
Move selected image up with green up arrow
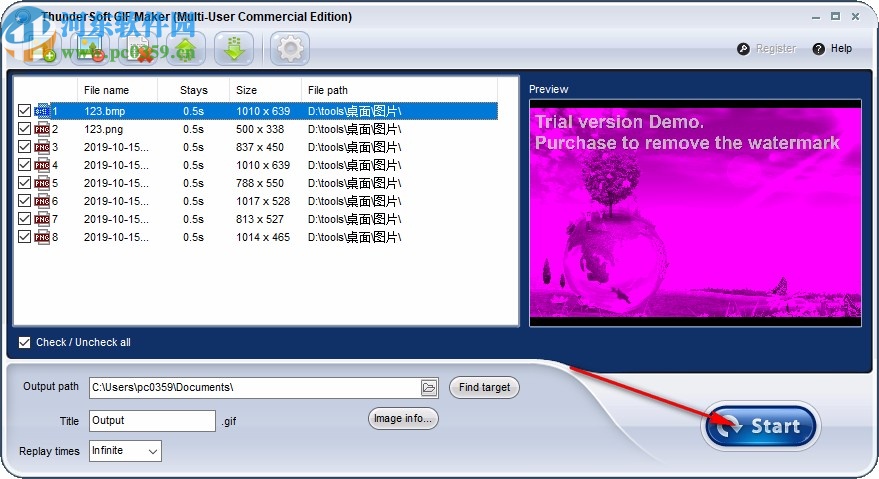point(186,49)
